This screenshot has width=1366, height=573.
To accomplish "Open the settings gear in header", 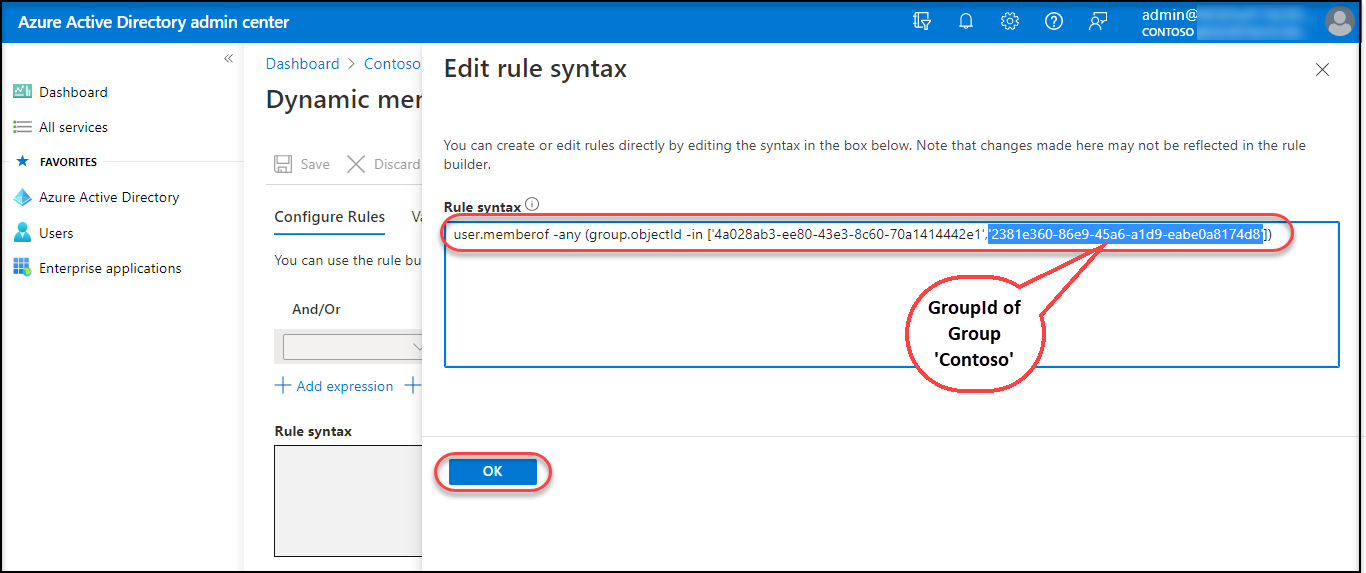I will tap(1010, 21).
